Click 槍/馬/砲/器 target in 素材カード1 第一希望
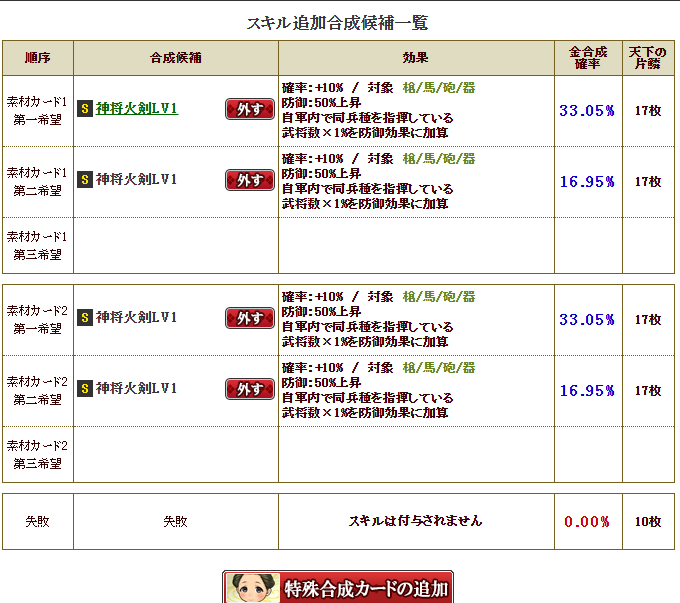Image resolution: width=680 pixels, height=603 pixels. [439, 88]
